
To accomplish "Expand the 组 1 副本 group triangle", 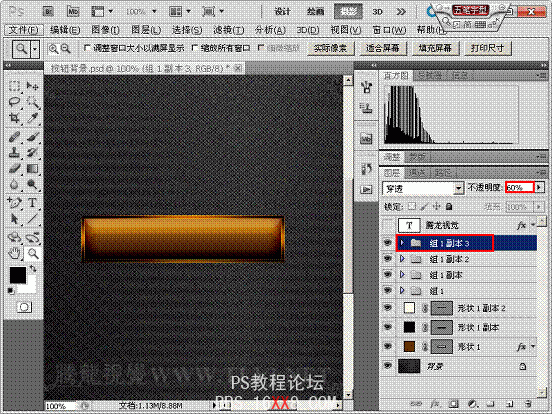I will (x=402, y=275).
